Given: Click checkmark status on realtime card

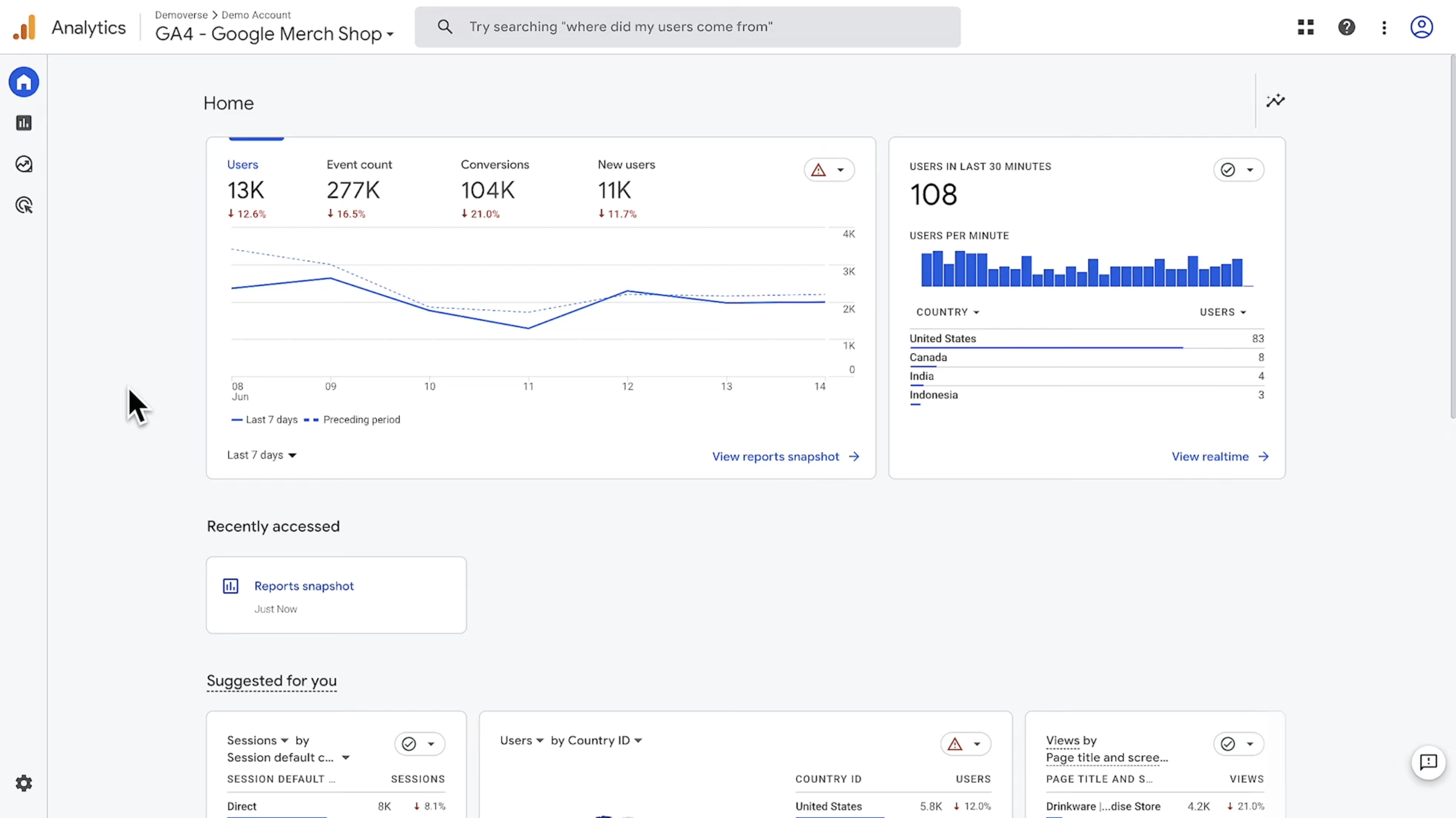Looking at the screenshot, I should click(1227, 170).
